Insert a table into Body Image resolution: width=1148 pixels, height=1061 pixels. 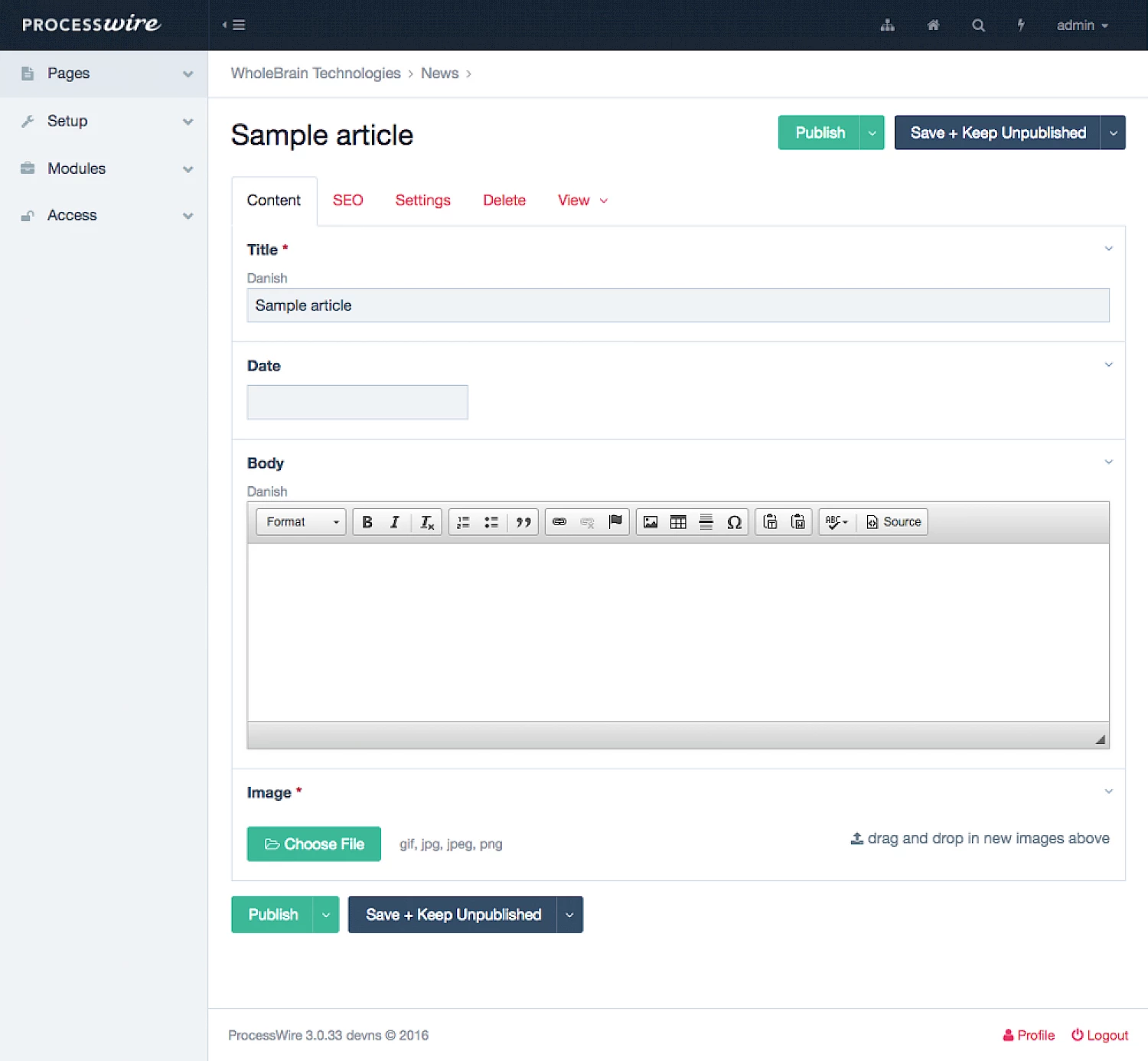pos(678,522)
